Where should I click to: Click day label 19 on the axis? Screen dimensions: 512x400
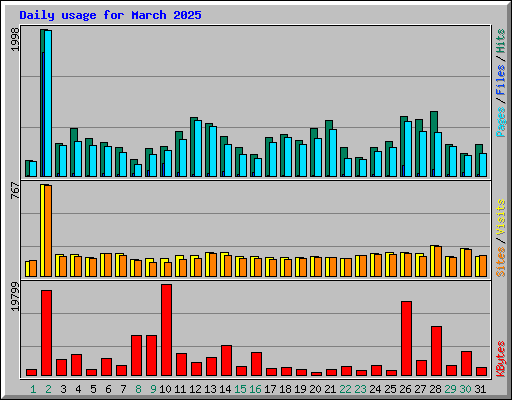coord(300,389)
